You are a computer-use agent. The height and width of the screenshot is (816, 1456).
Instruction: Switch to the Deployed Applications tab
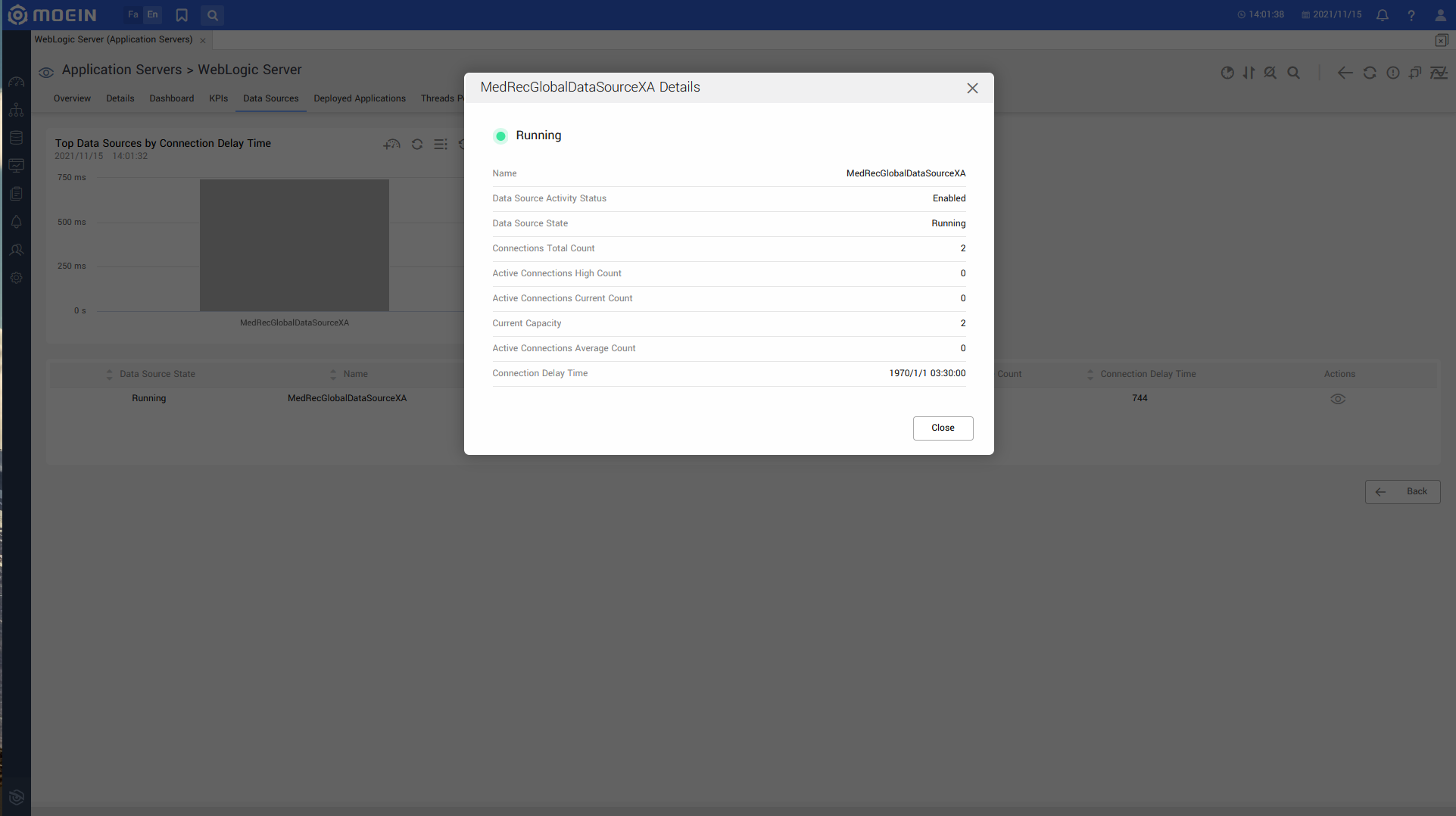(360, 98)
